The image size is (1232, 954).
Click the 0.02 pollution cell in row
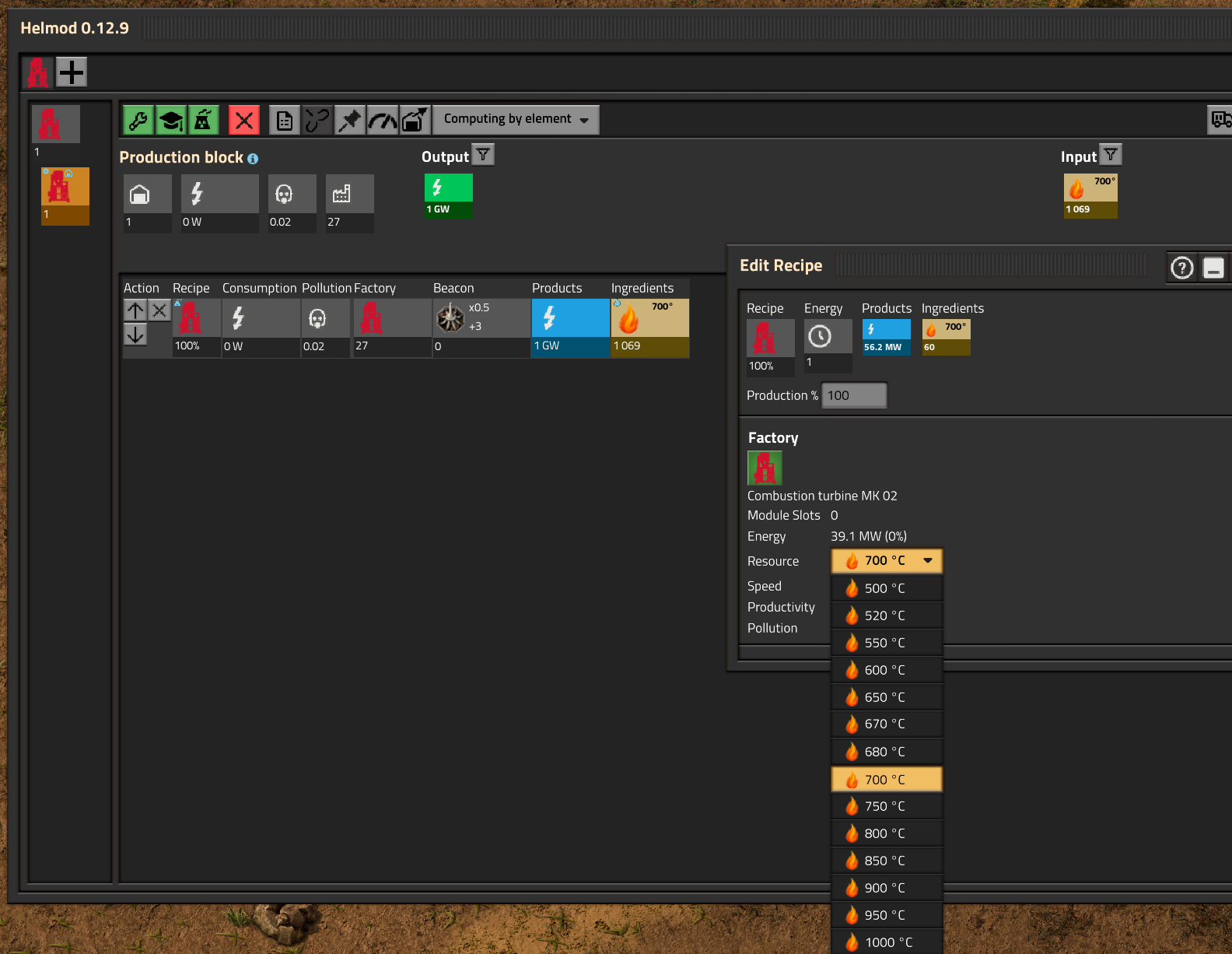click(325, 328)
